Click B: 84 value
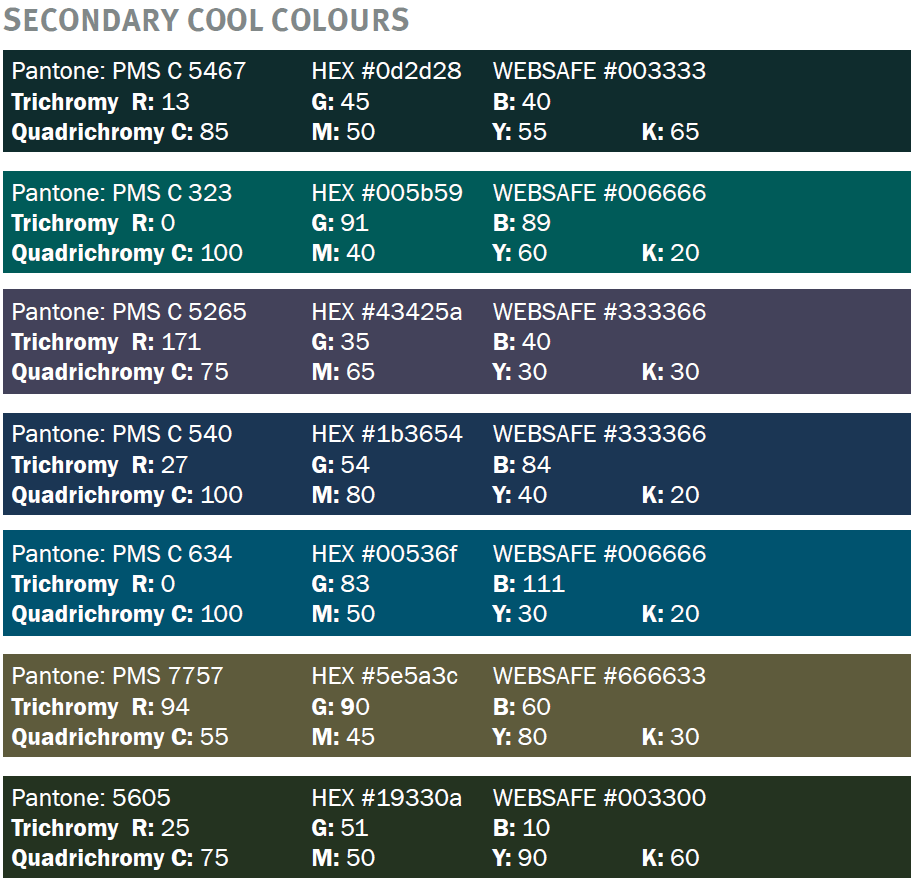Screen dimensions: 913x880 [x=522, y=465]
